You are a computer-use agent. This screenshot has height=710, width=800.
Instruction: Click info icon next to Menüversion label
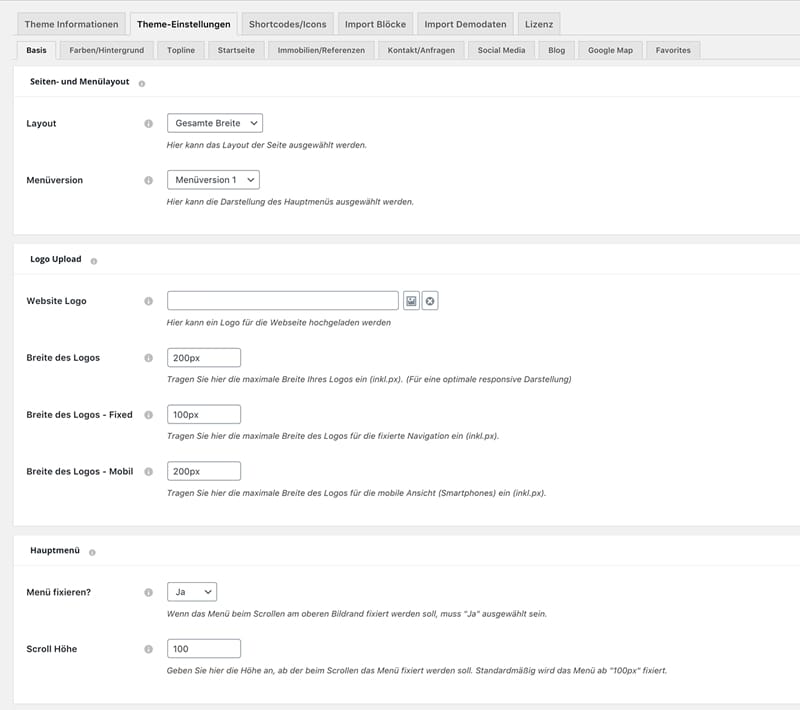[x=148, y=181]
